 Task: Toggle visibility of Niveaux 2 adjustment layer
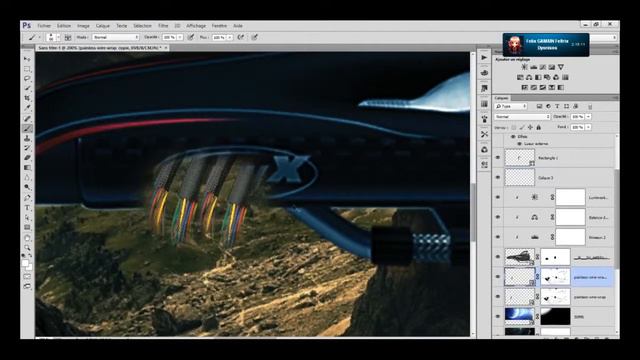(x=498, y=237)
